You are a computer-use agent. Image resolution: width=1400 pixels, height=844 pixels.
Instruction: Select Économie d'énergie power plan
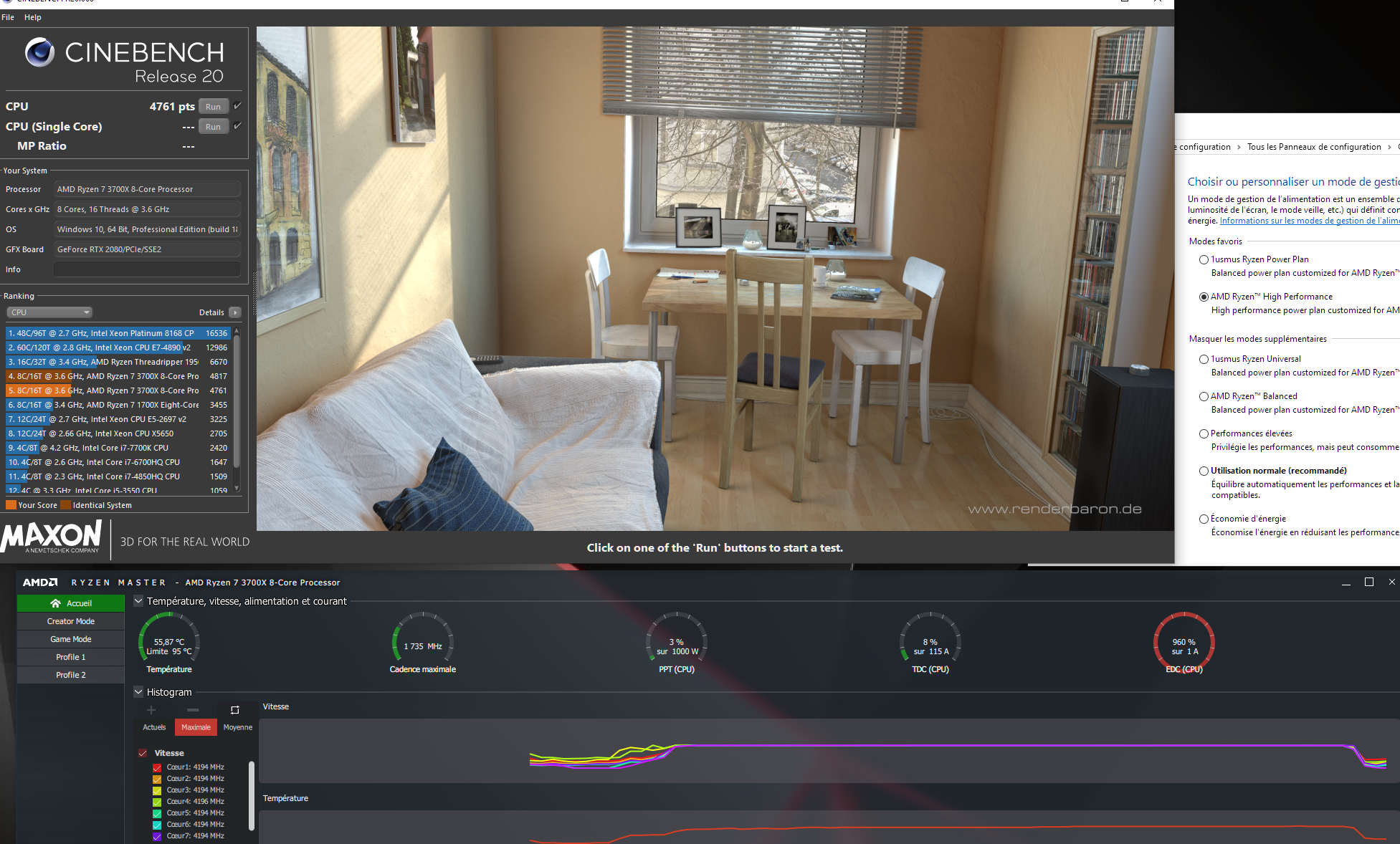[x=1204, y=519]
